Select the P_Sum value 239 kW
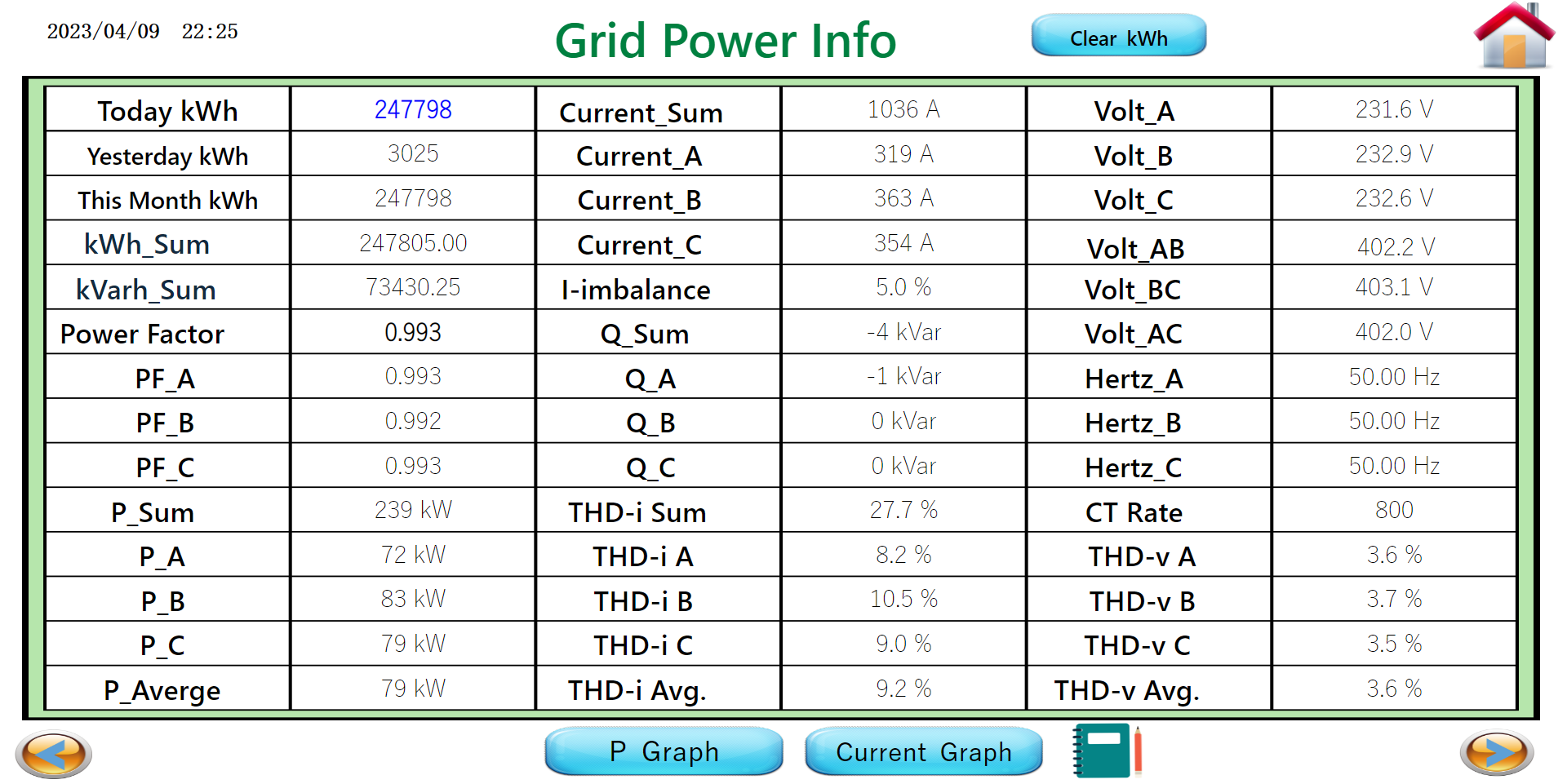The image size is (1567, 784). (x=413, y=510)
